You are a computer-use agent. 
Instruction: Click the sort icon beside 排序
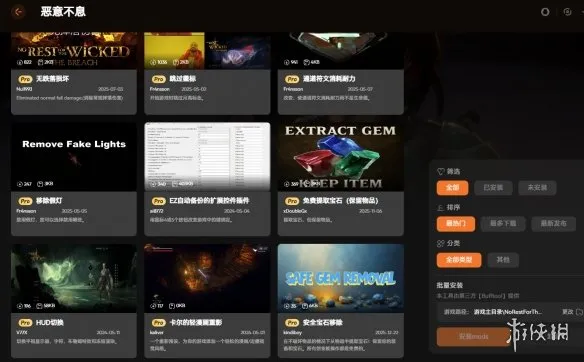440,207
